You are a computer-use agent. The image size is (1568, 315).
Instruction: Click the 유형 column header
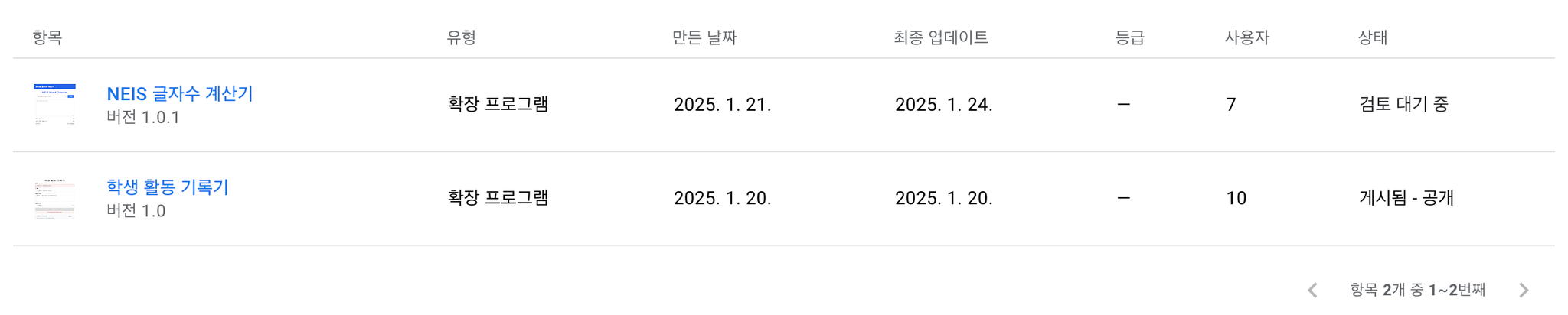click(462, 37)
